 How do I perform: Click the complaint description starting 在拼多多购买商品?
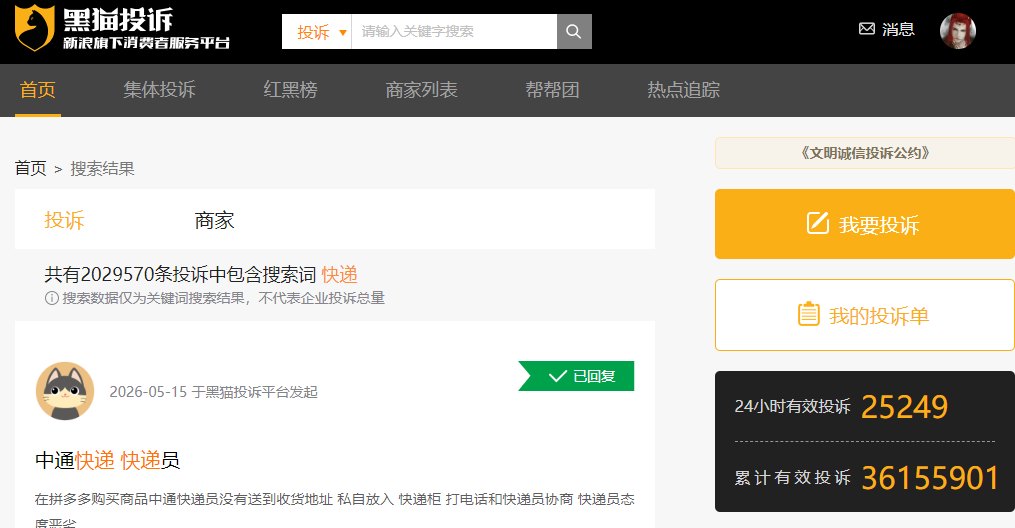335,509
